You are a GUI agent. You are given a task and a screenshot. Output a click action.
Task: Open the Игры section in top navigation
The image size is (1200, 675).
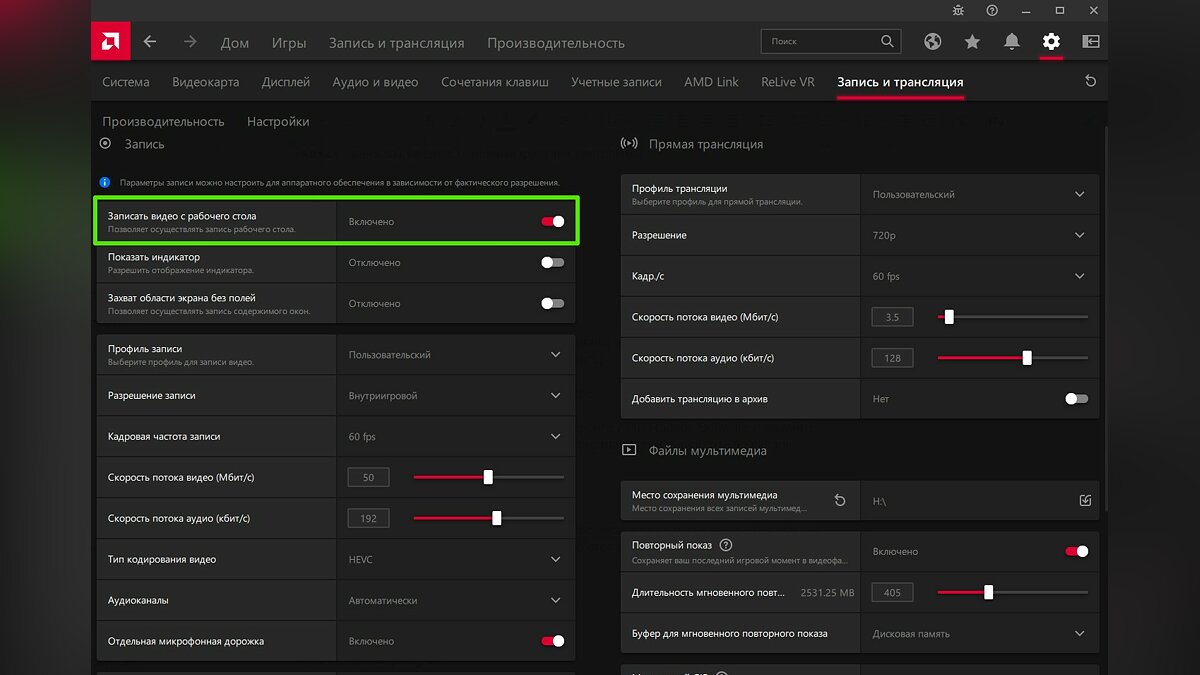(289, 43)
